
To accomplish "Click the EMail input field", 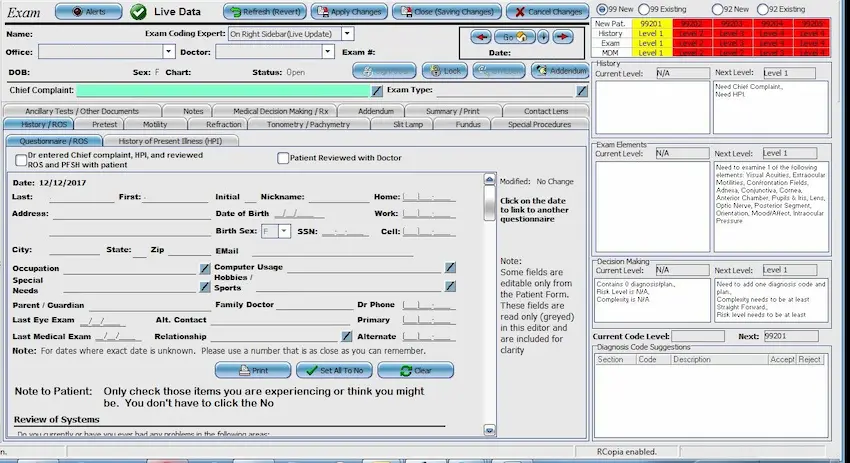I will click(x=333, y=250).
